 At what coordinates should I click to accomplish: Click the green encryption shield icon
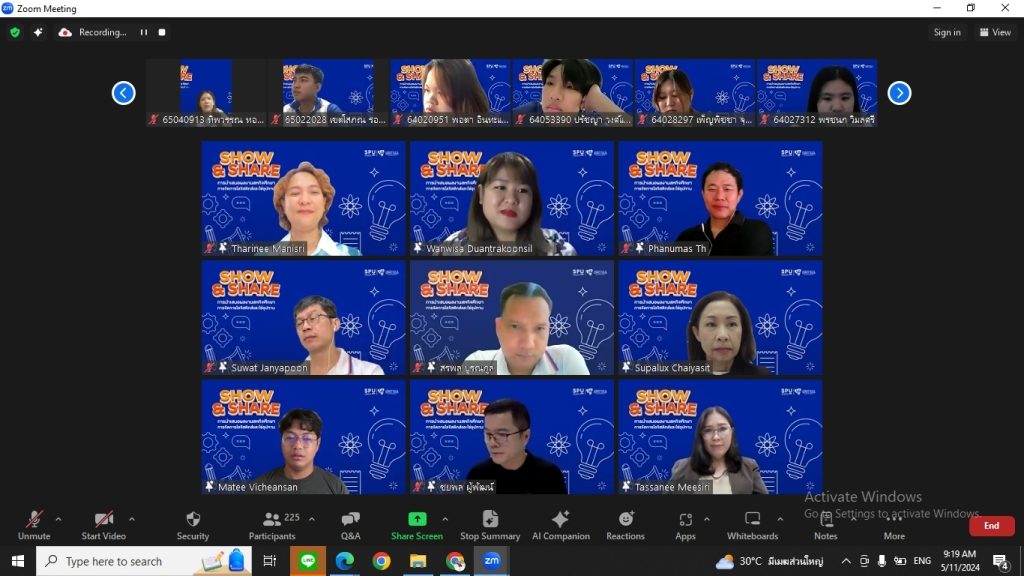[x=15, y=32]
